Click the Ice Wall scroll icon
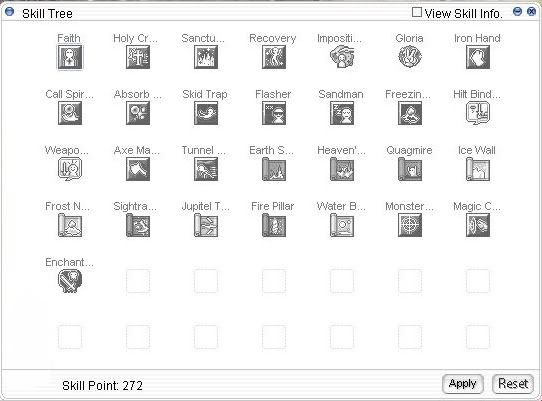This screenshot has width=542, height=401. pos(478,169)
